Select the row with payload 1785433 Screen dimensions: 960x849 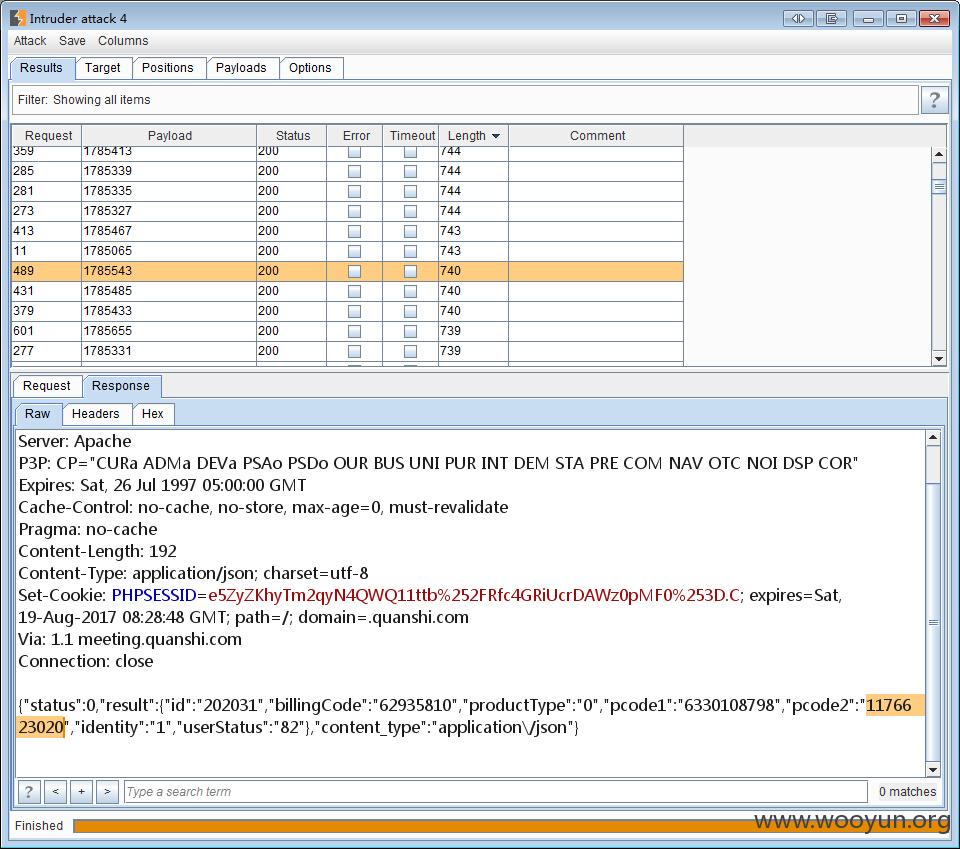[347, 311]
